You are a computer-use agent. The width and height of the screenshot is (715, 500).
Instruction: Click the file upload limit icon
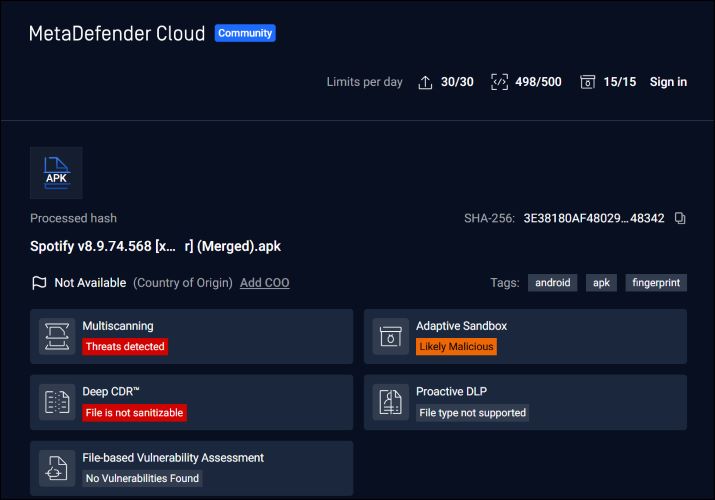425,82
